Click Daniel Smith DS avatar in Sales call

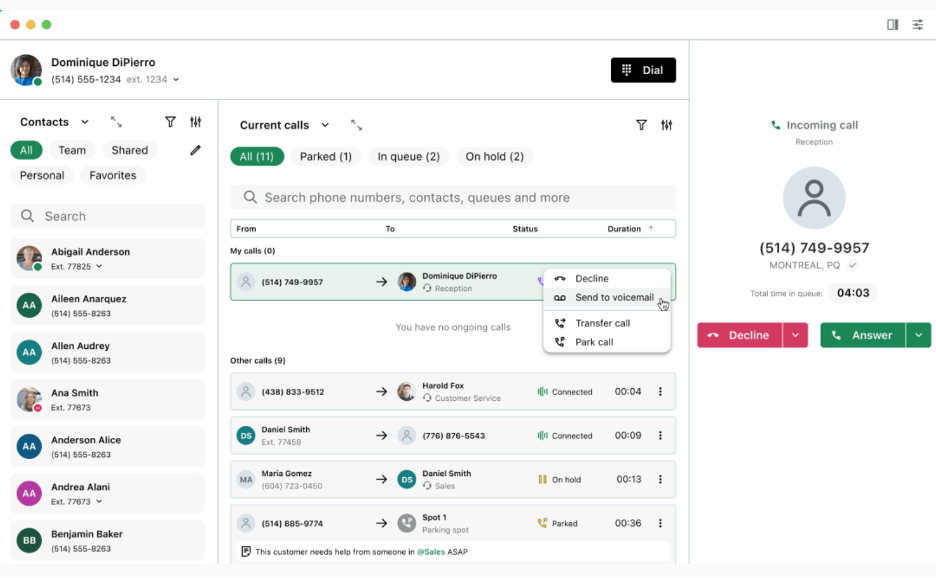[407, 479]
